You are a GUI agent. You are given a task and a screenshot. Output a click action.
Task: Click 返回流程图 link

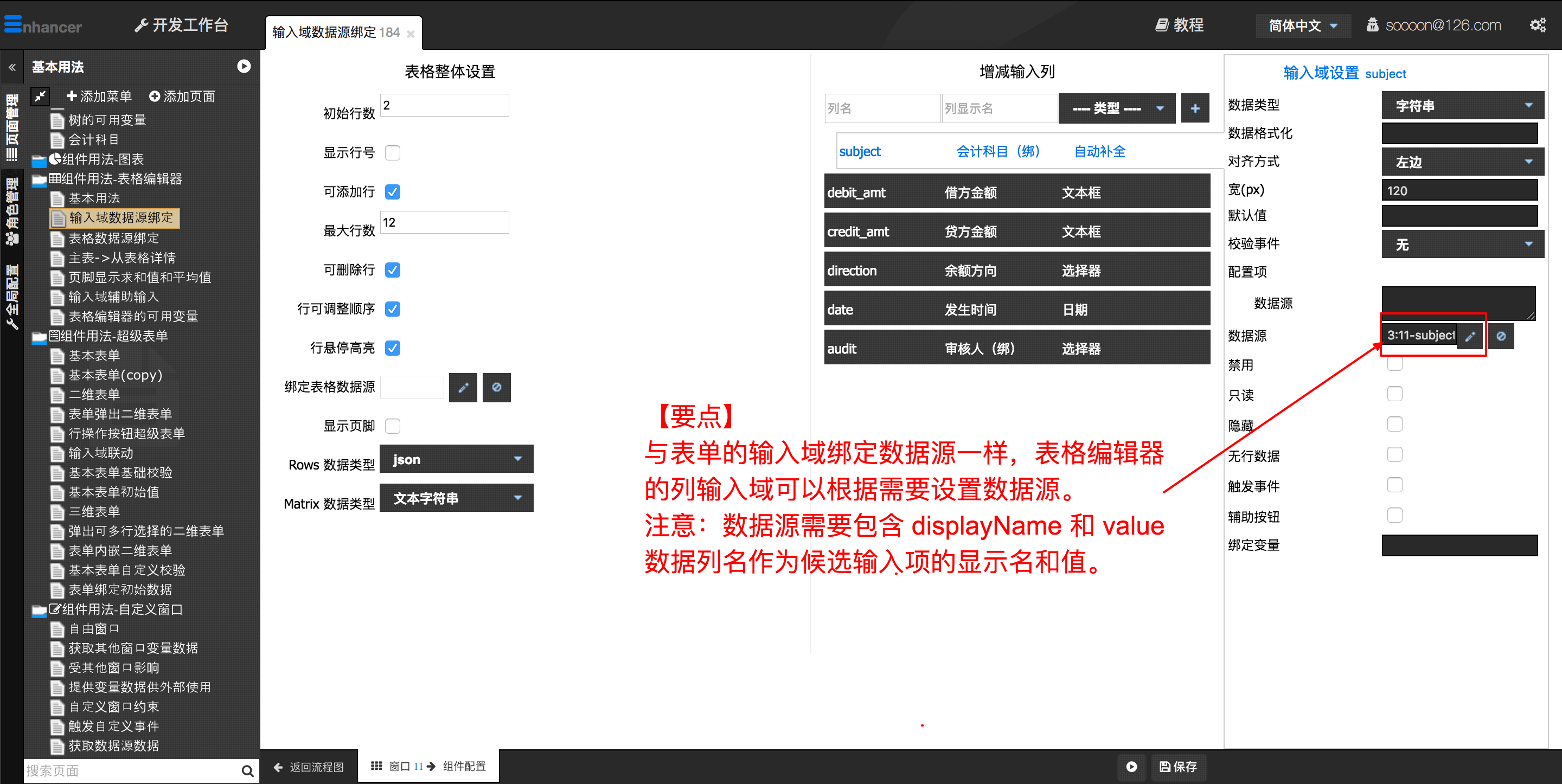click(x=309, y=767)
